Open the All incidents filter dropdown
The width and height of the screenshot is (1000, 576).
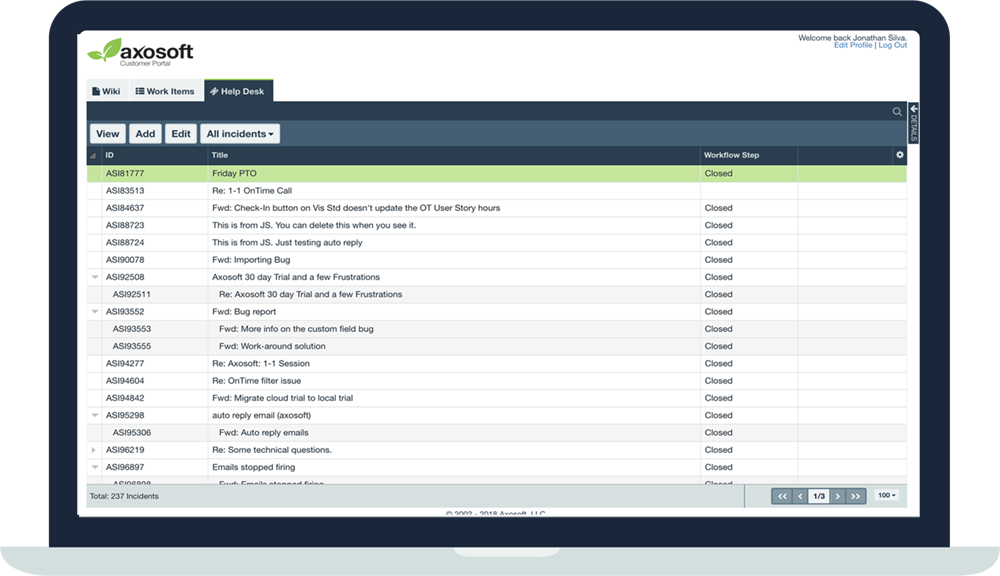240,134
